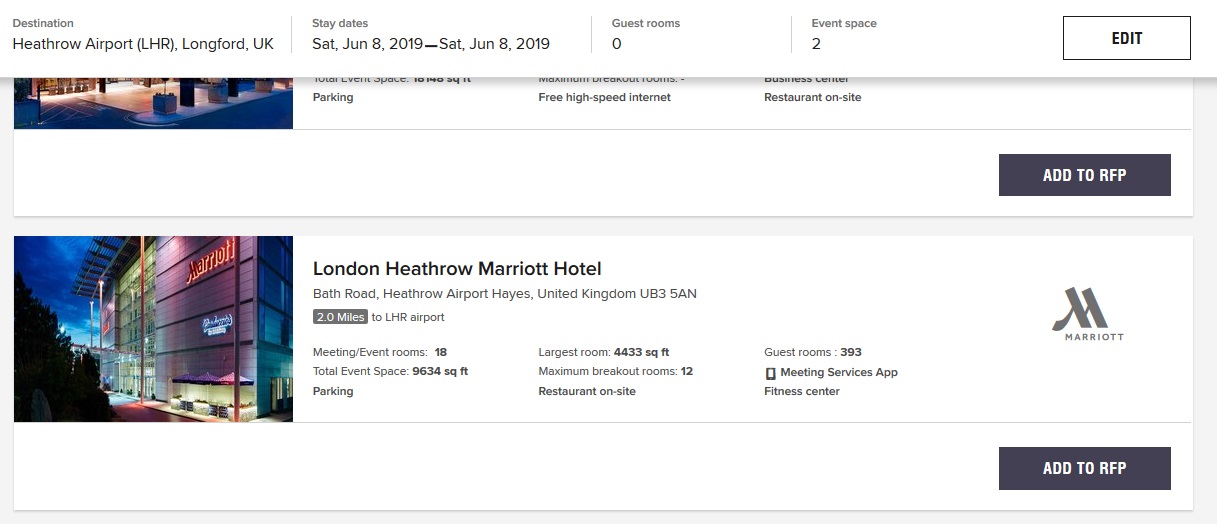This screenshot has width=1217, height=524.
Task: Click the Guest rooms : 393 text
Action: 812,352
